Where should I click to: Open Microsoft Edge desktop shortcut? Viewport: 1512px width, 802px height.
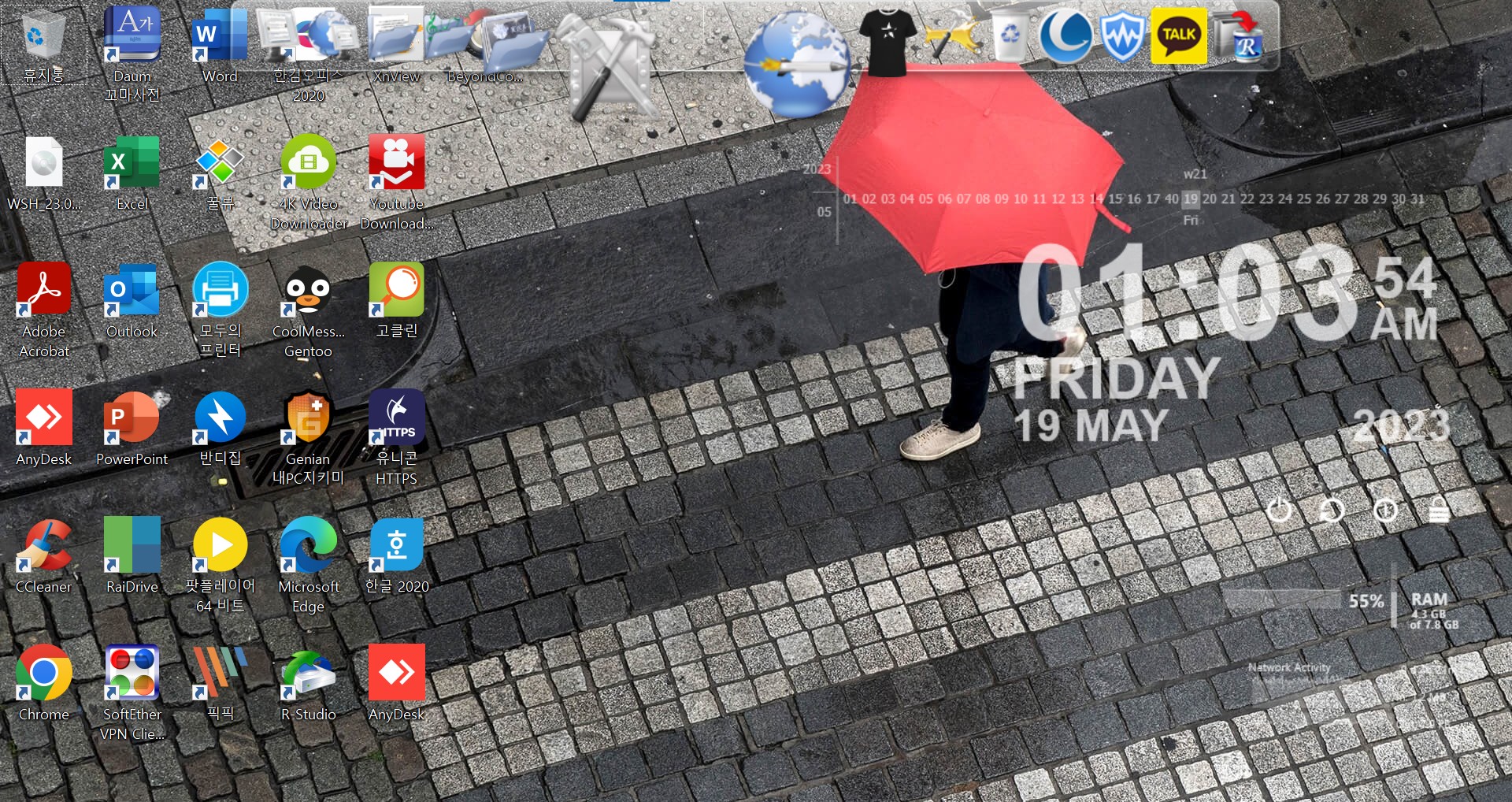(309, 566)
